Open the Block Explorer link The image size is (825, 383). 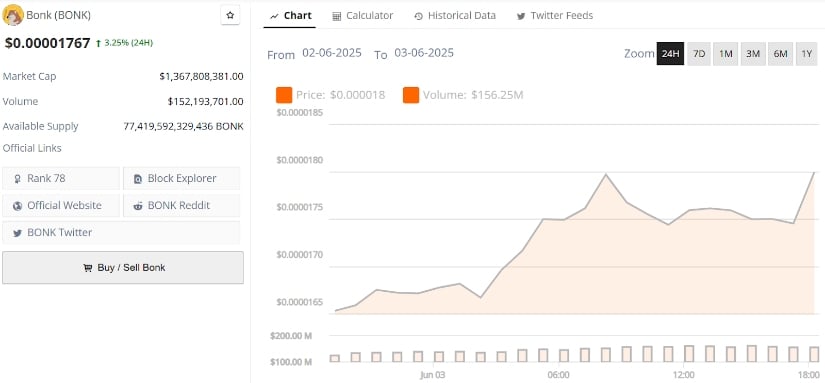tap(182, 178)
